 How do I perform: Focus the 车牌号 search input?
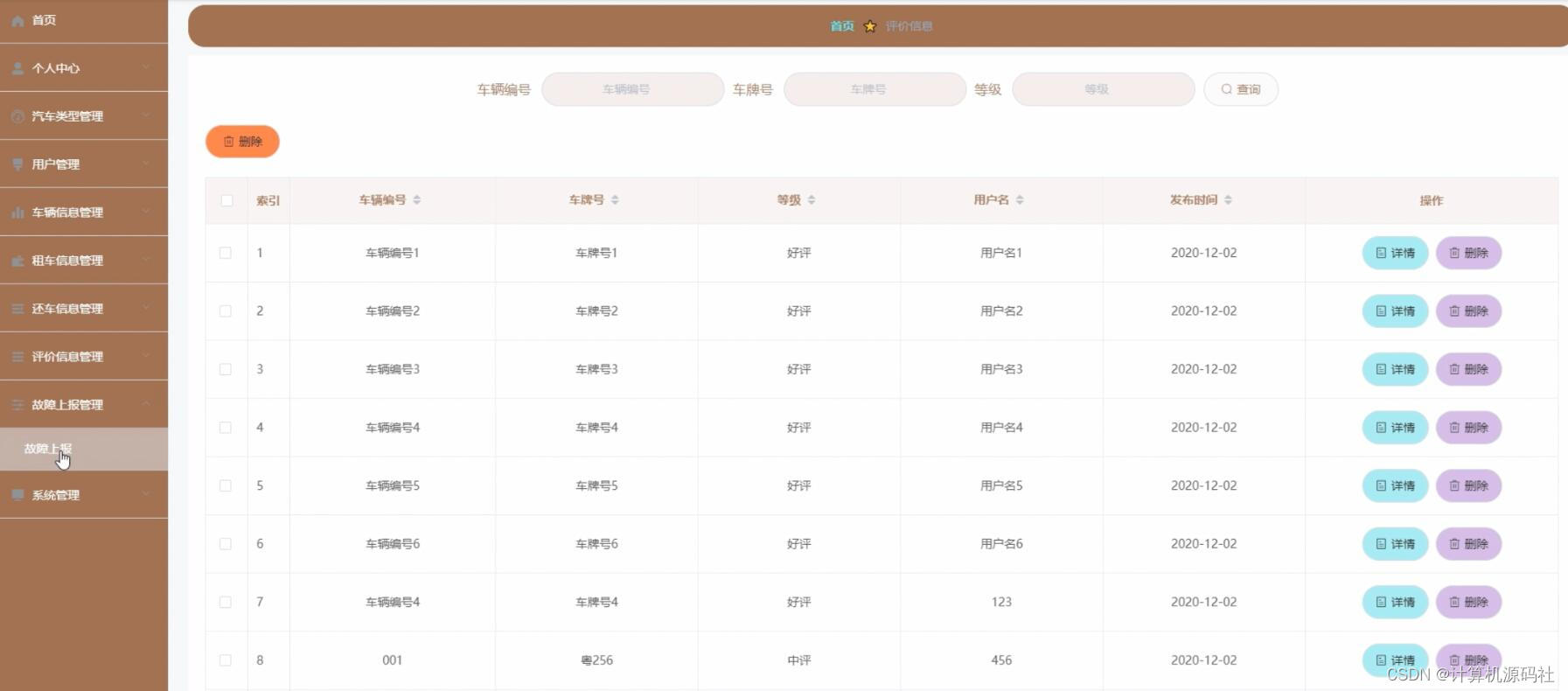pyautogui.click(x=875, y=89)
